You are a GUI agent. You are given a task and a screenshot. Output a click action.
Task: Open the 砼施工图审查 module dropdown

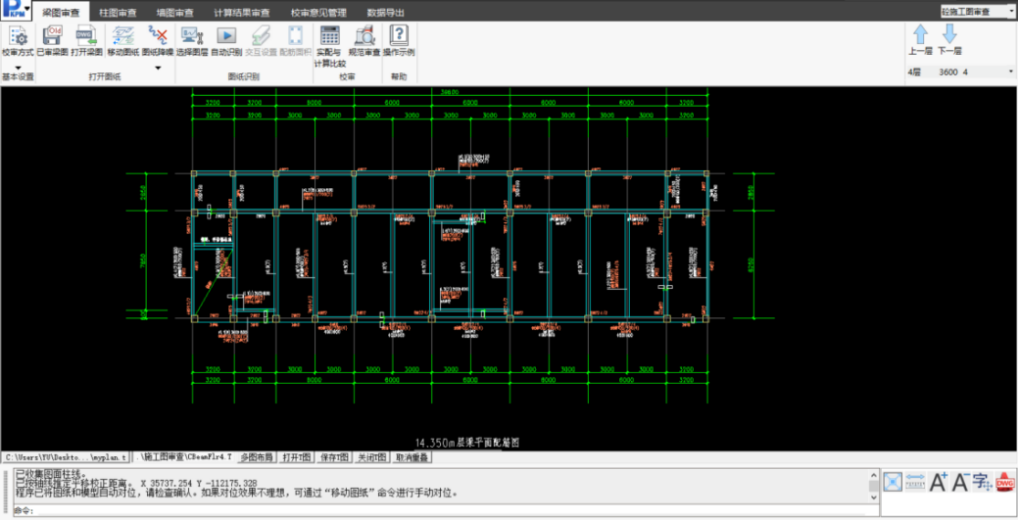[978, 12]
